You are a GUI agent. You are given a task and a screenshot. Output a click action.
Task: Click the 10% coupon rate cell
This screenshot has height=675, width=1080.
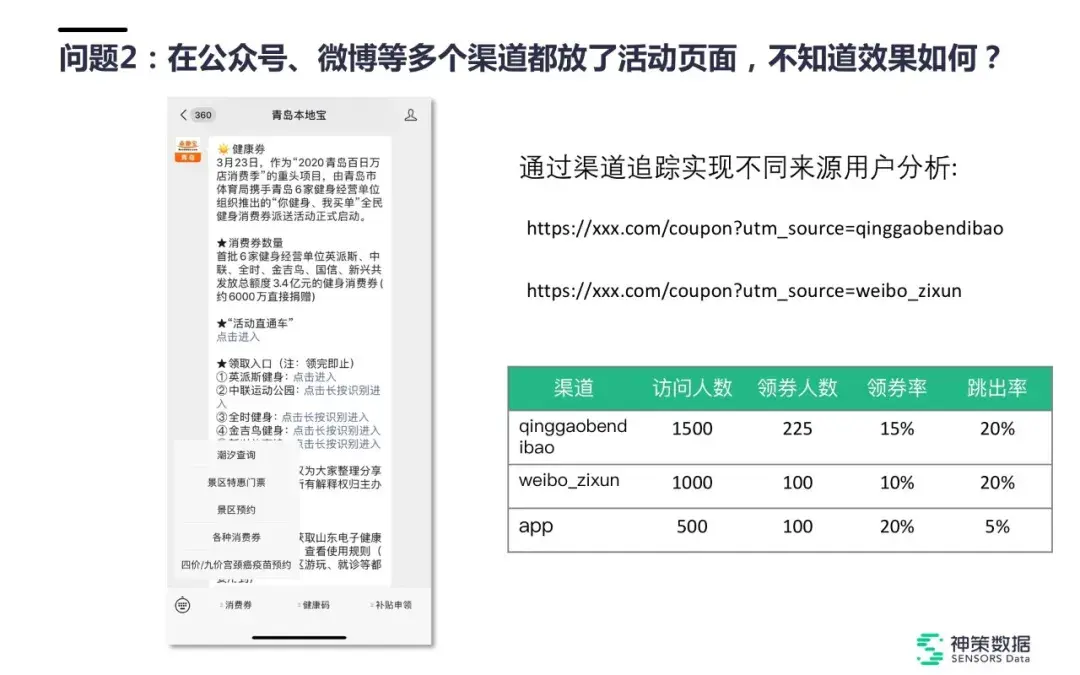pos(897,483)
